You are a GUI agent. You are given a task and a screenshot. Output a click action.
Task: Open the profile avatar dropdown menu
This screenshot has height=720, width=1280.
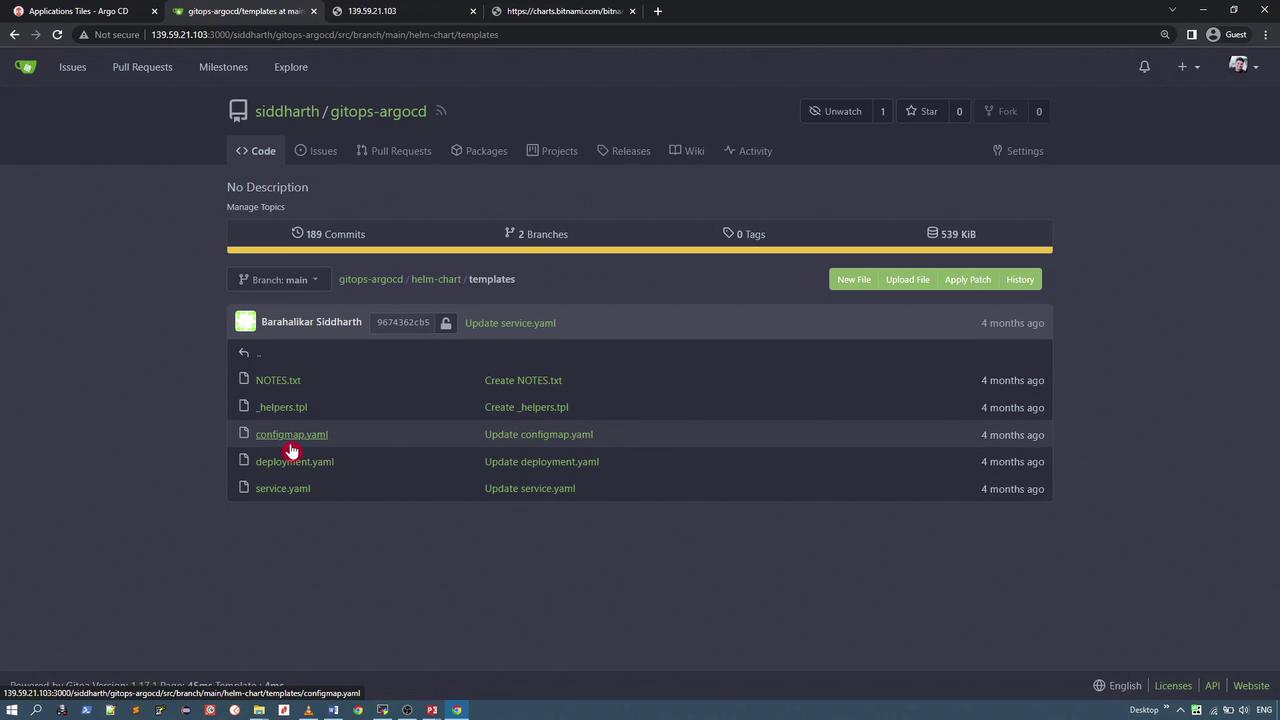coord(1243,67)
